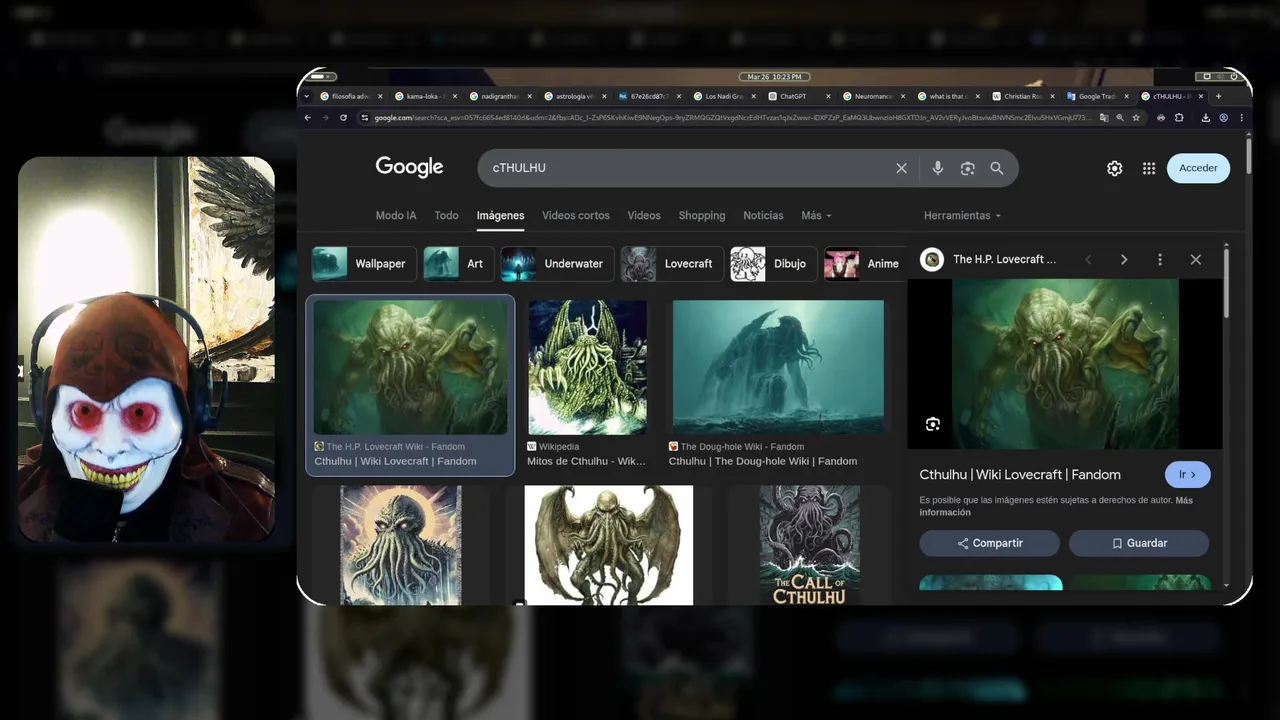1280x720 pixels.
Task: Open Mitos de Cthulhu Wikipedia thumbnail
Action: coord(587,367)
